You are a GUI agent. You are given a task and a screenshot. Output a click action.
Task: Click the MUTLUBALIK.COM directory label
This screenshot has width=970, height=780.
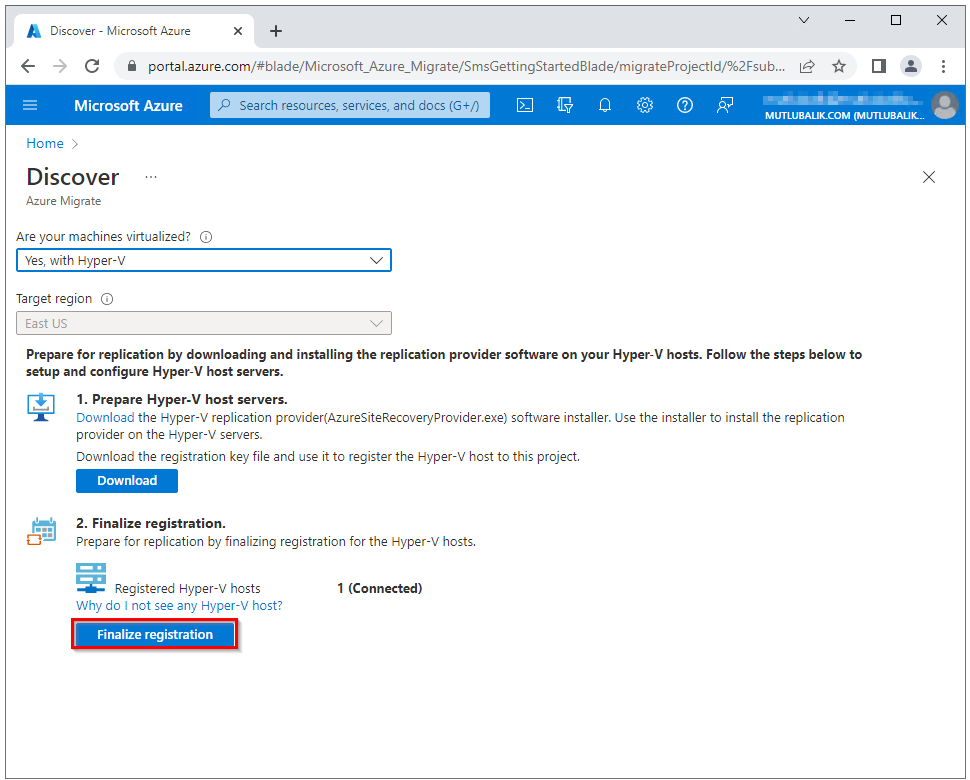point(844,116)
